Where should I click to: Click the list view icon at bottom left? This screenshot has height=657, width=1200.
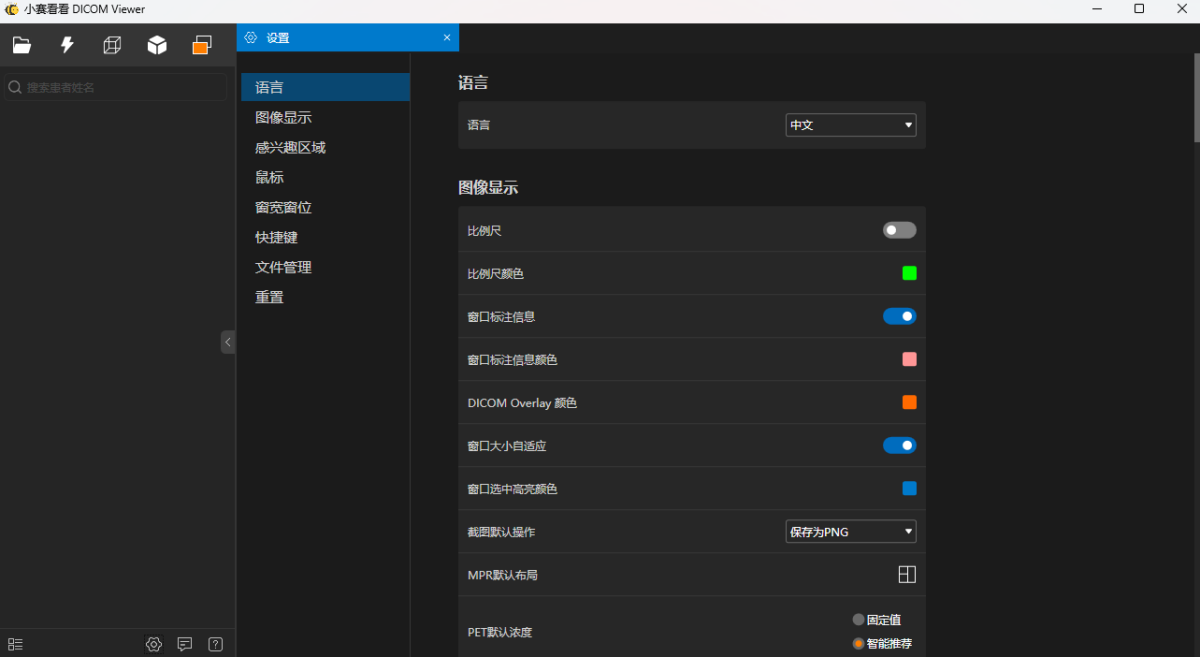coord(15,644)
